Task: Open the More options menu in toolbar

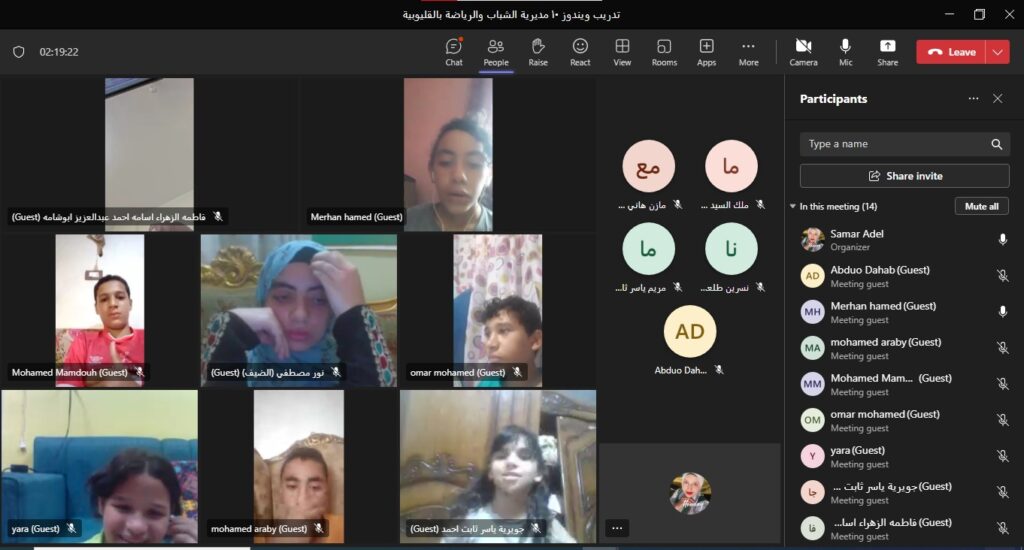Action: coord(748,52)
